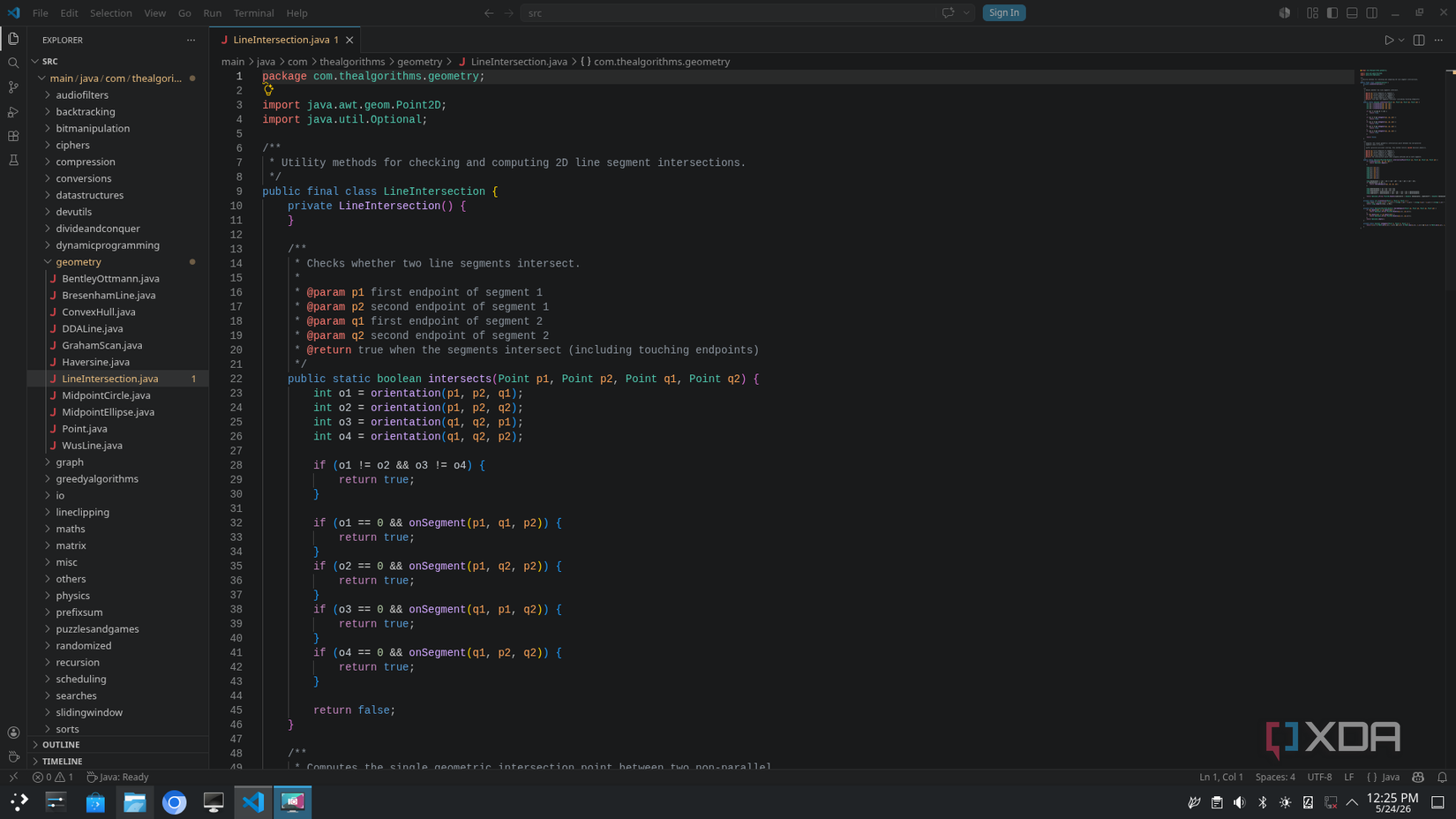The height and width of the screenshot is (819, 1456).
Task: Open the Selection menu
Action: pos(111,13)
